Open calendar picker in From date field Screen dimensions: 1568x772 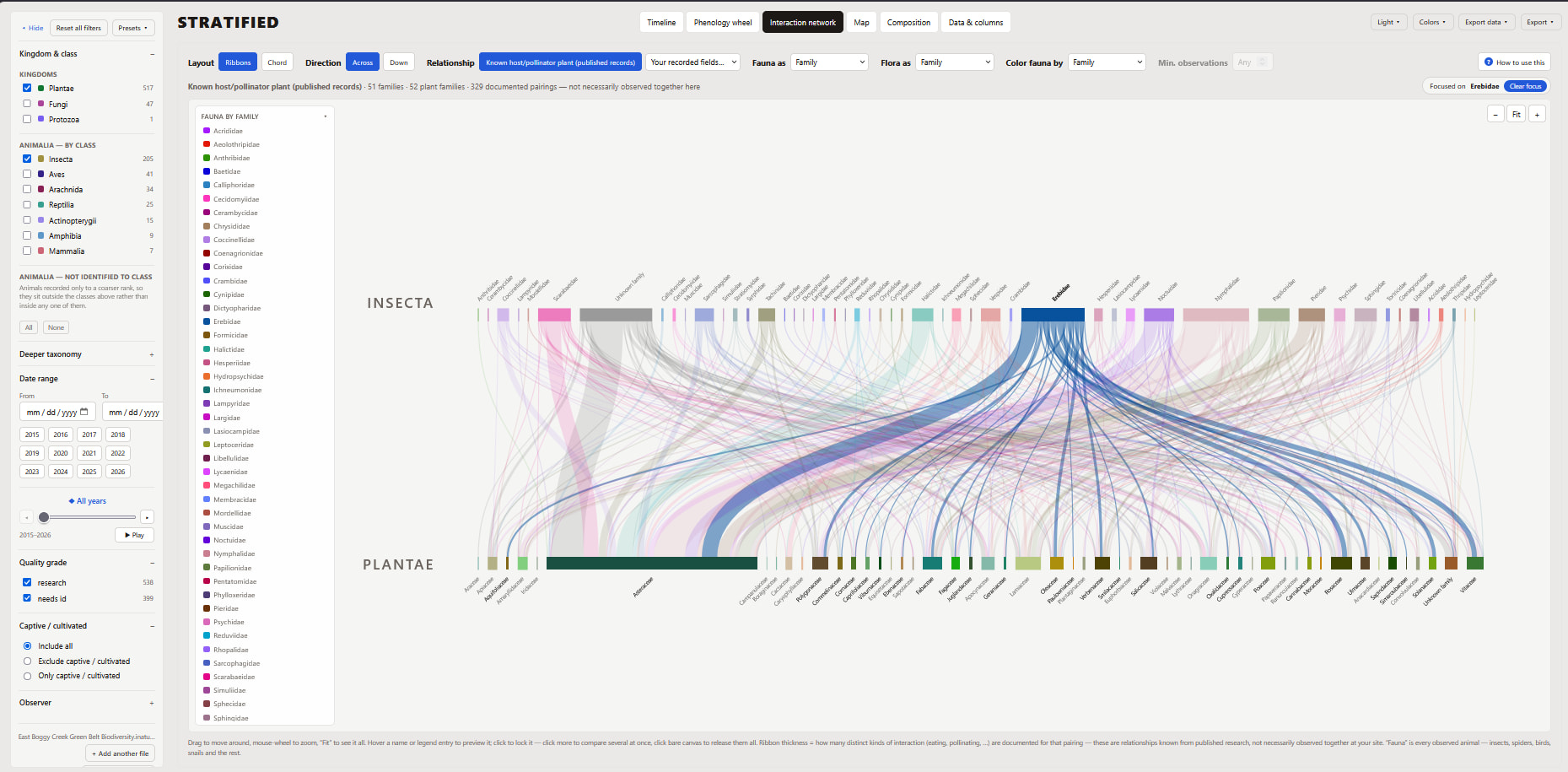[84, 412]
